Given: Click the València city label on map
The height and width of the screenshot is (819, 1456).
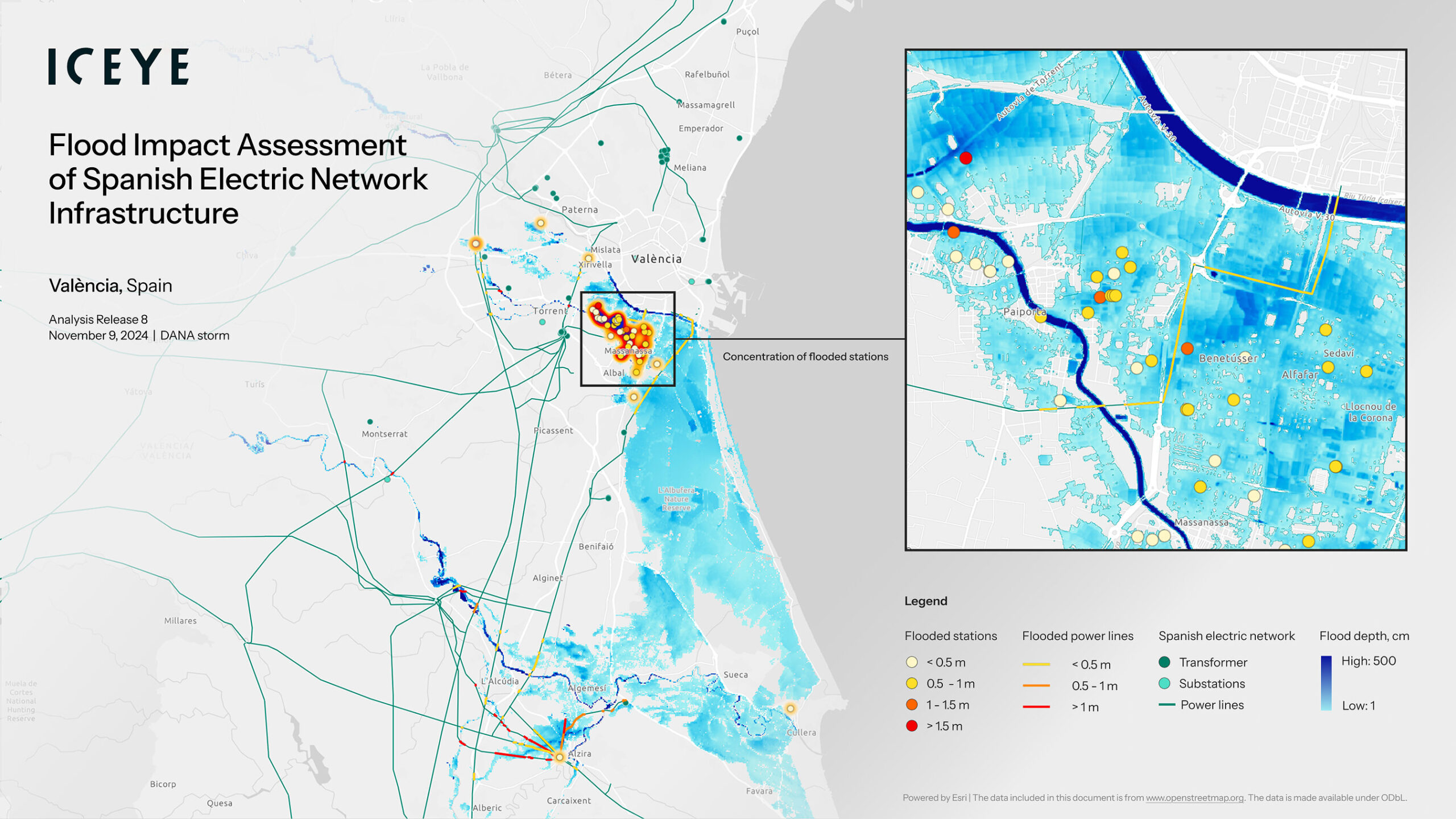Looking at the screenshot, I should point(656,259).
